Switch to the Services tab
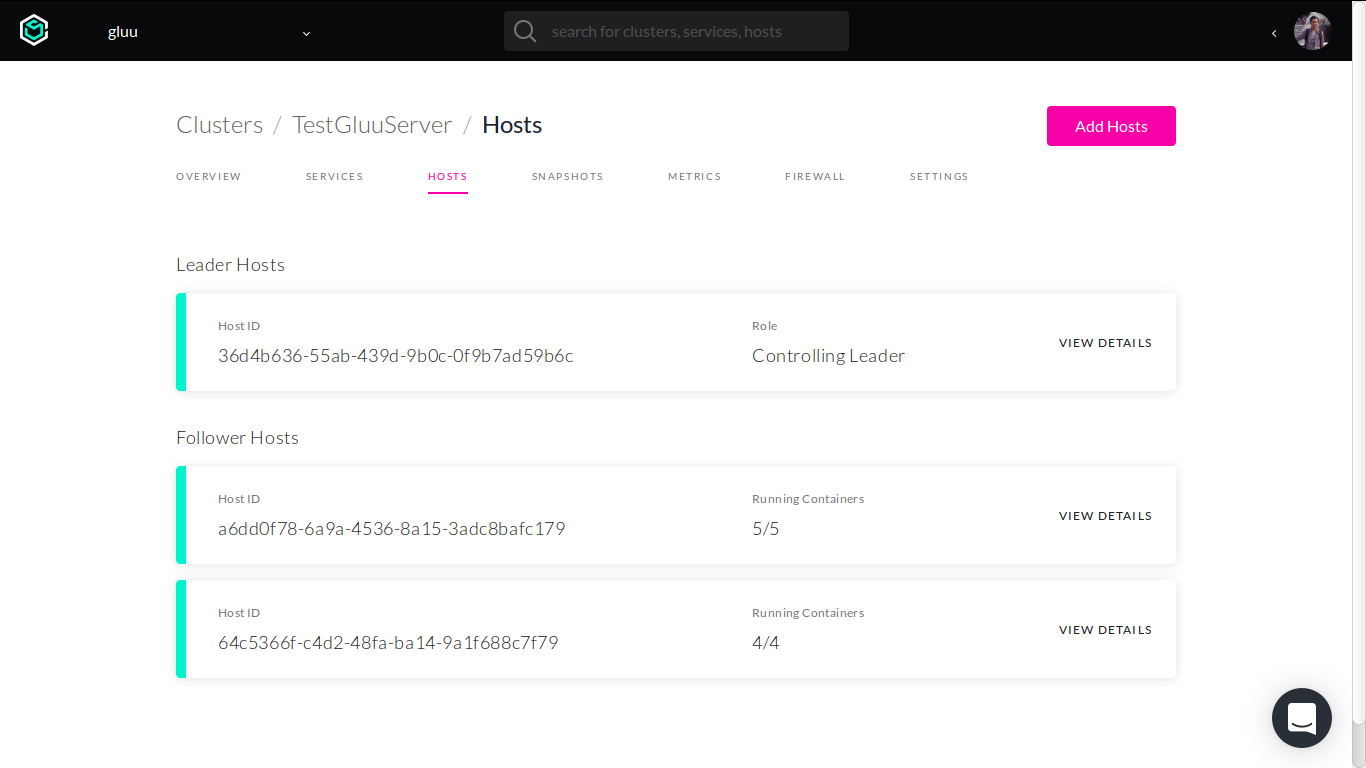This screenshot has width=1366, height=768. pyautogui.click(x=334, y=177)
